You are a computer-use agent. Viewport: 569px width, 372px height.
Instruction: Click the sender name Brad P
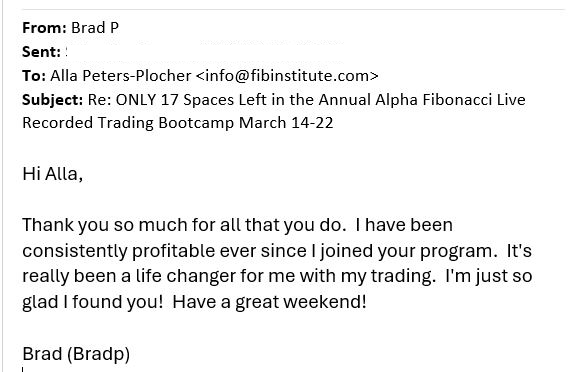click(95, 28)
